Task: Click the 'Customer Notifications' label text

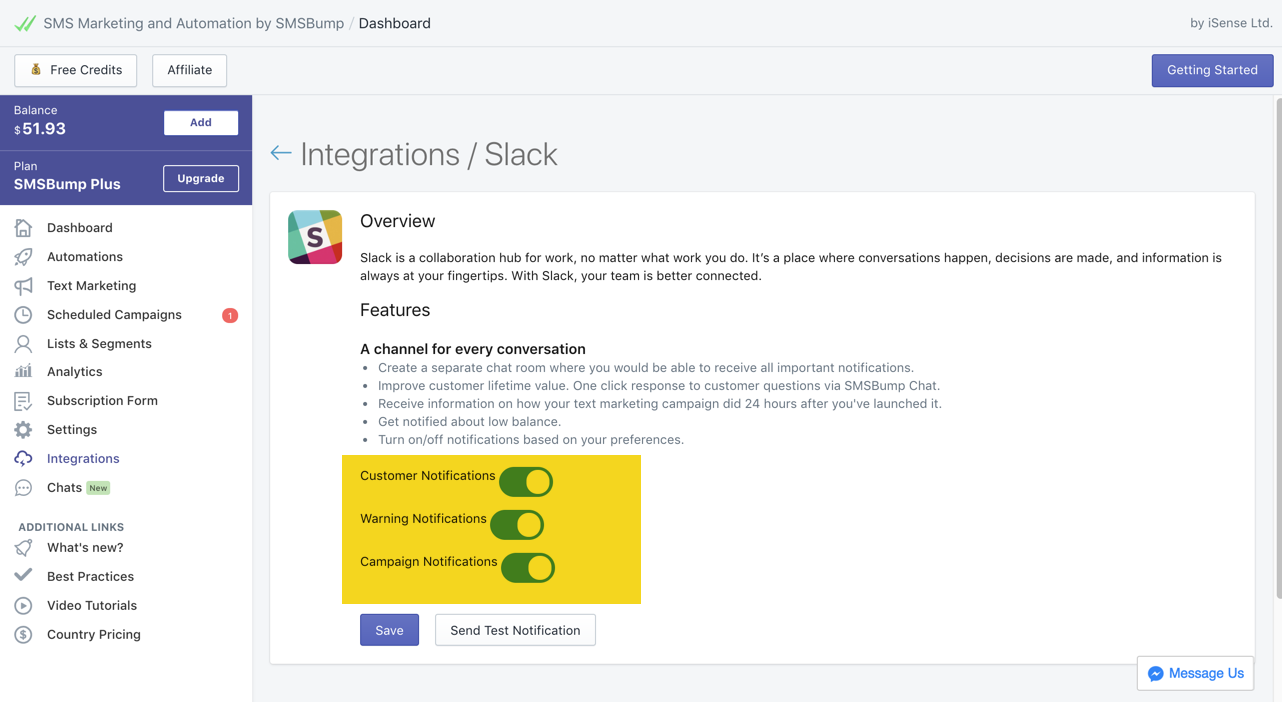Action: pos(427,476)
